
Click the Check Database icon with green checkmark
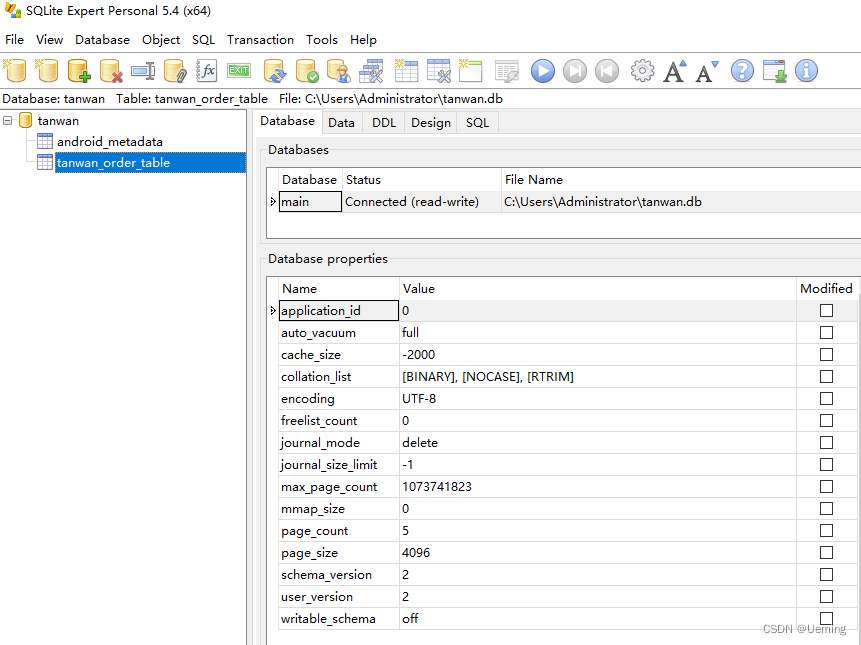(x=306, y=71)
